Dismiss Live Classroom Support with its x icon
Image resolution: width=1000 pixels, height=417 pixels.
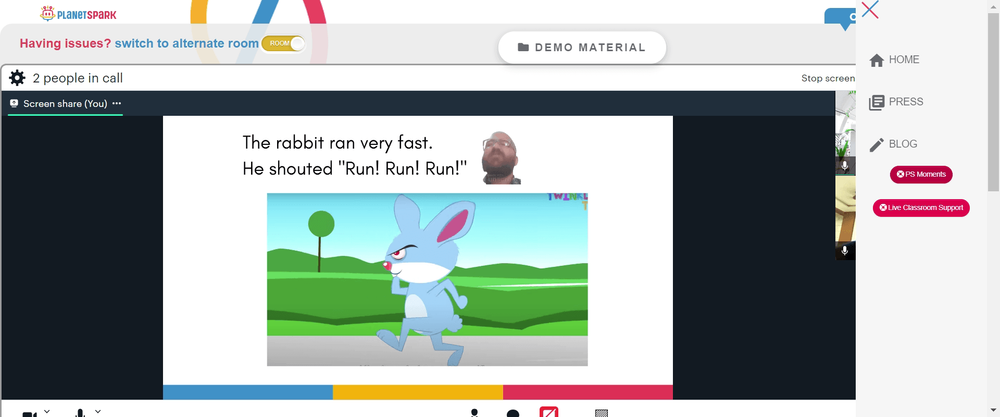click(x=883, y=207)
